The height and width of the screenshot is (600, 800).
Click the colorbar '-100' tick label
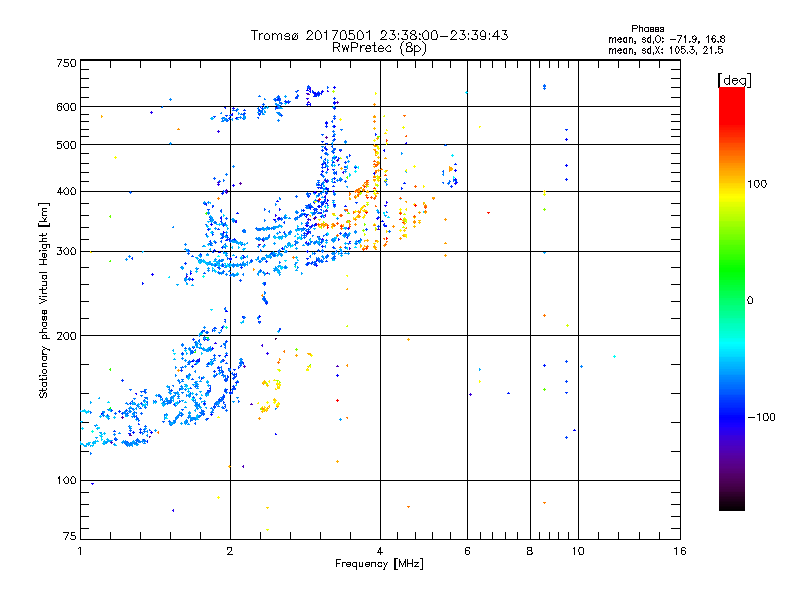click(x=762, y=417)
